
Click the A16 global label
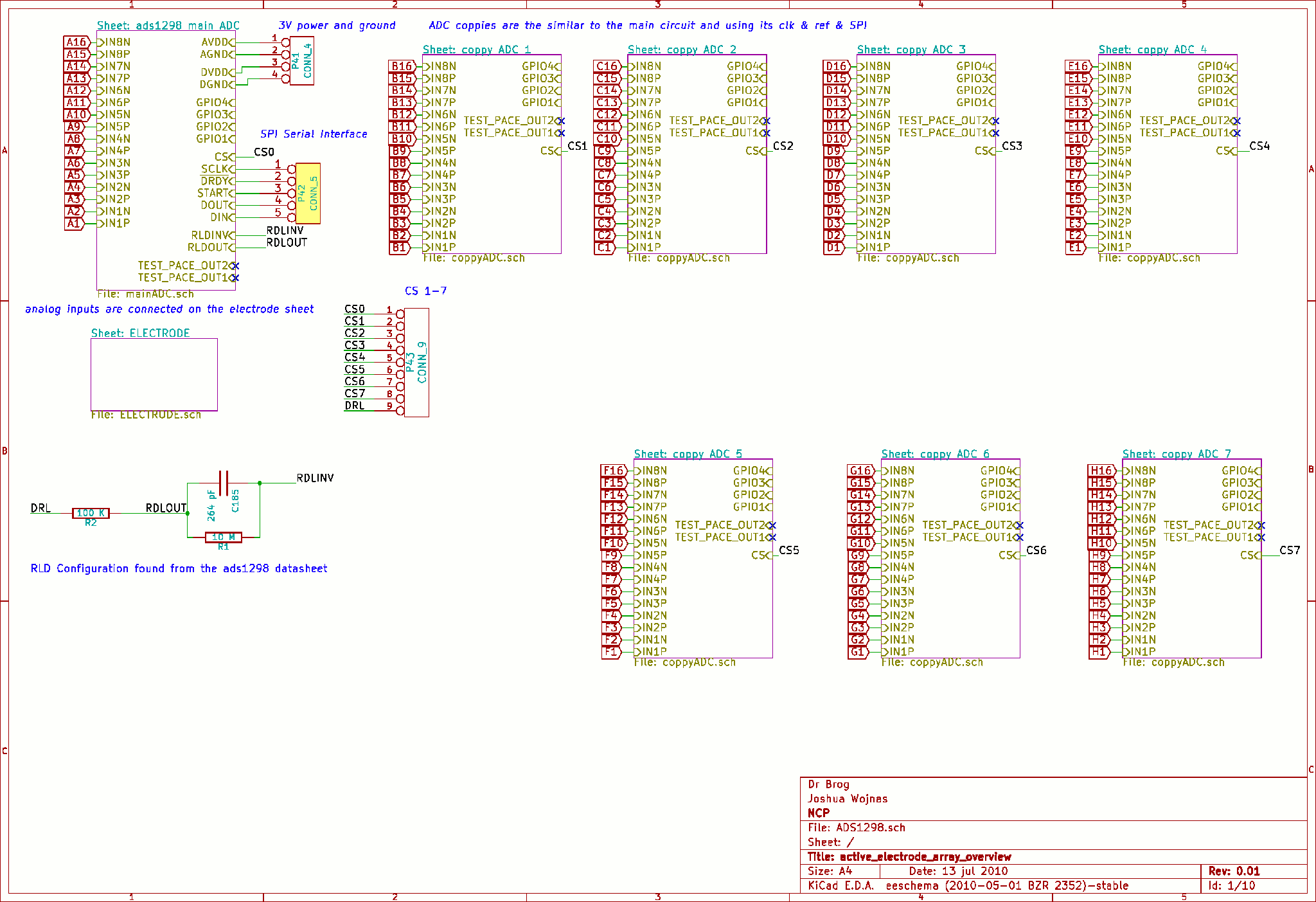76,42
